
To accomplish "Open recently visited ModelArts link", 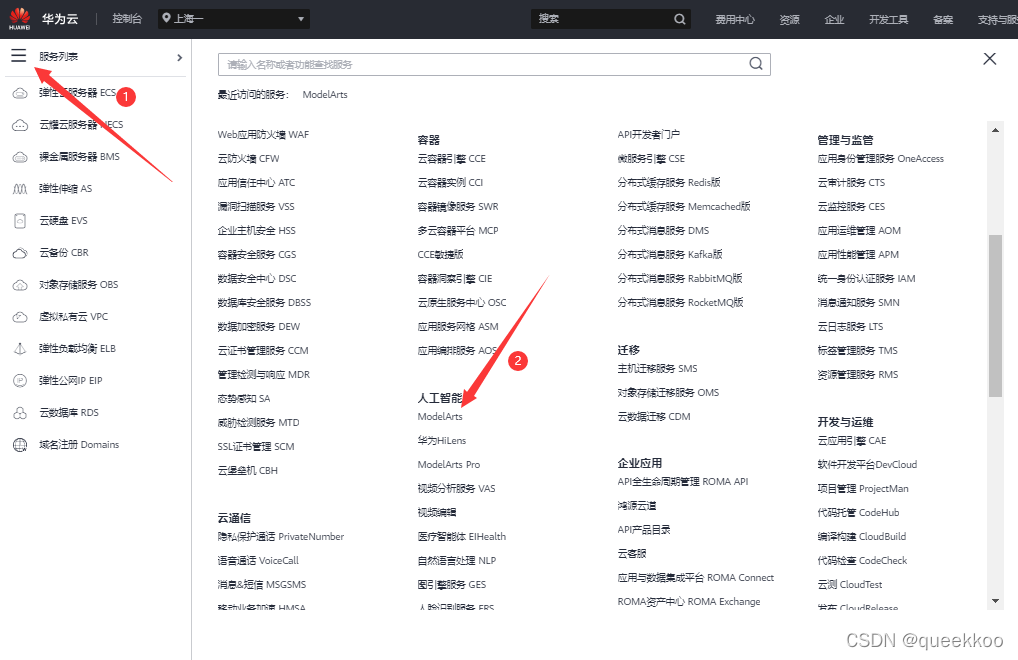I will (325, 95).
